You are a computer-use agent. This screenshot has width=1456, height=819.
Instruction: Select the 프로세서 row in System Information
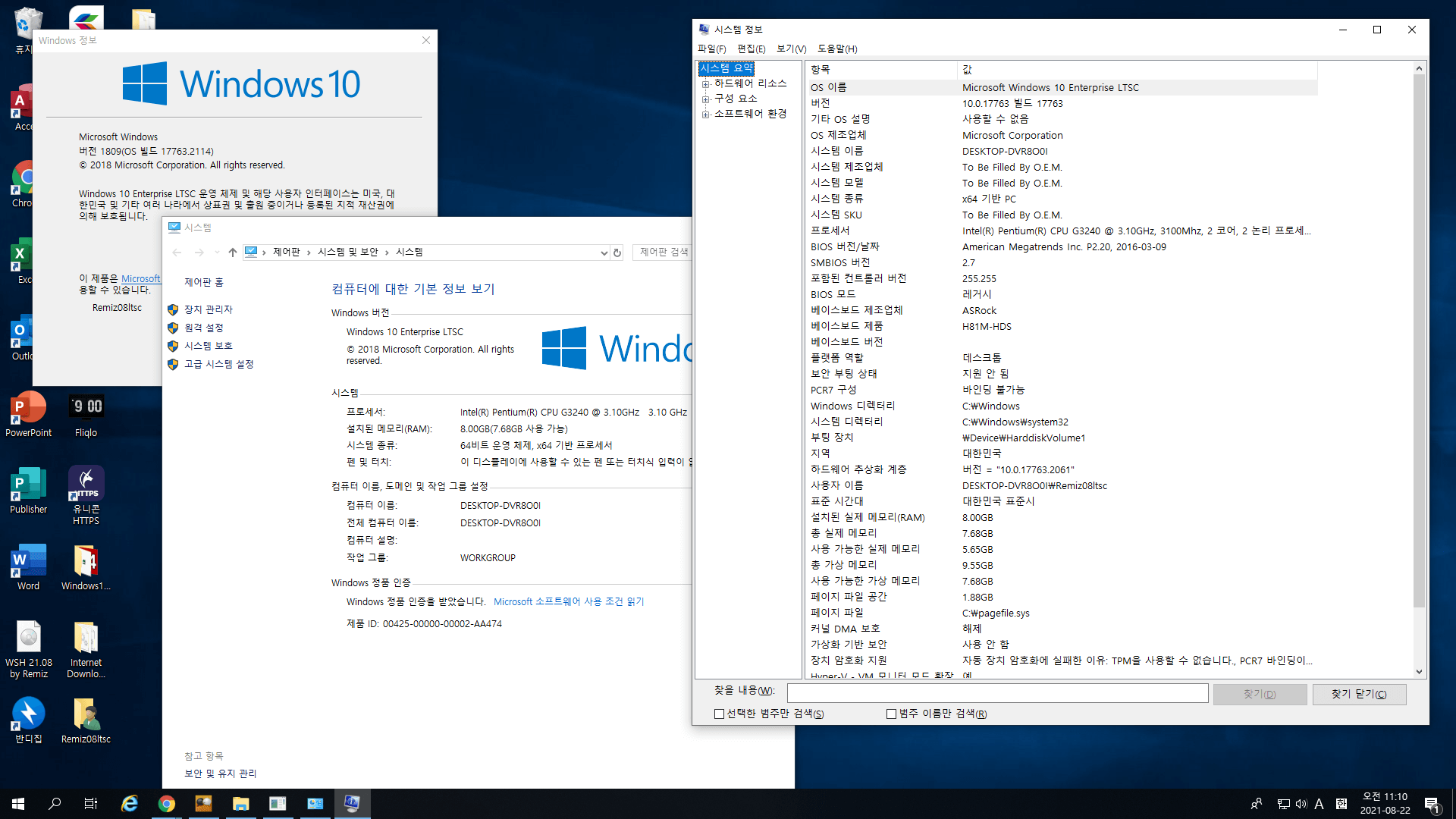pyautogui.click(x=1062, y=231)
